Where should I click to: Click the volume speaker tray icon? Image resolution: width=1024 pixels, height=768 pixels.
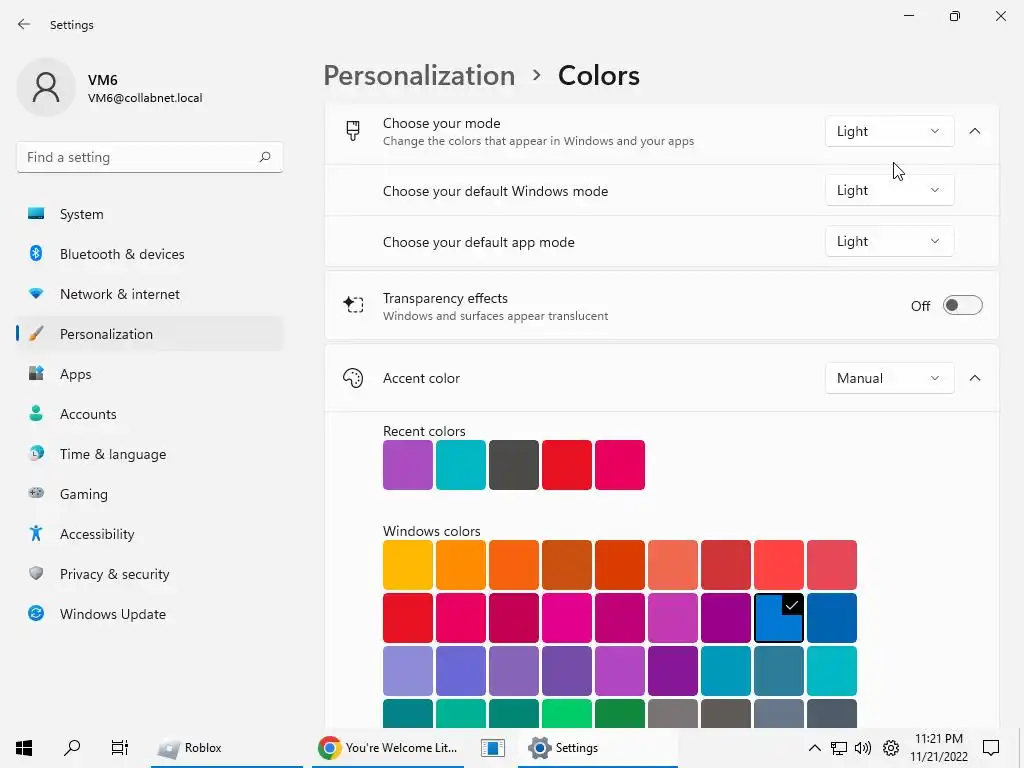(x=863, y=748)
